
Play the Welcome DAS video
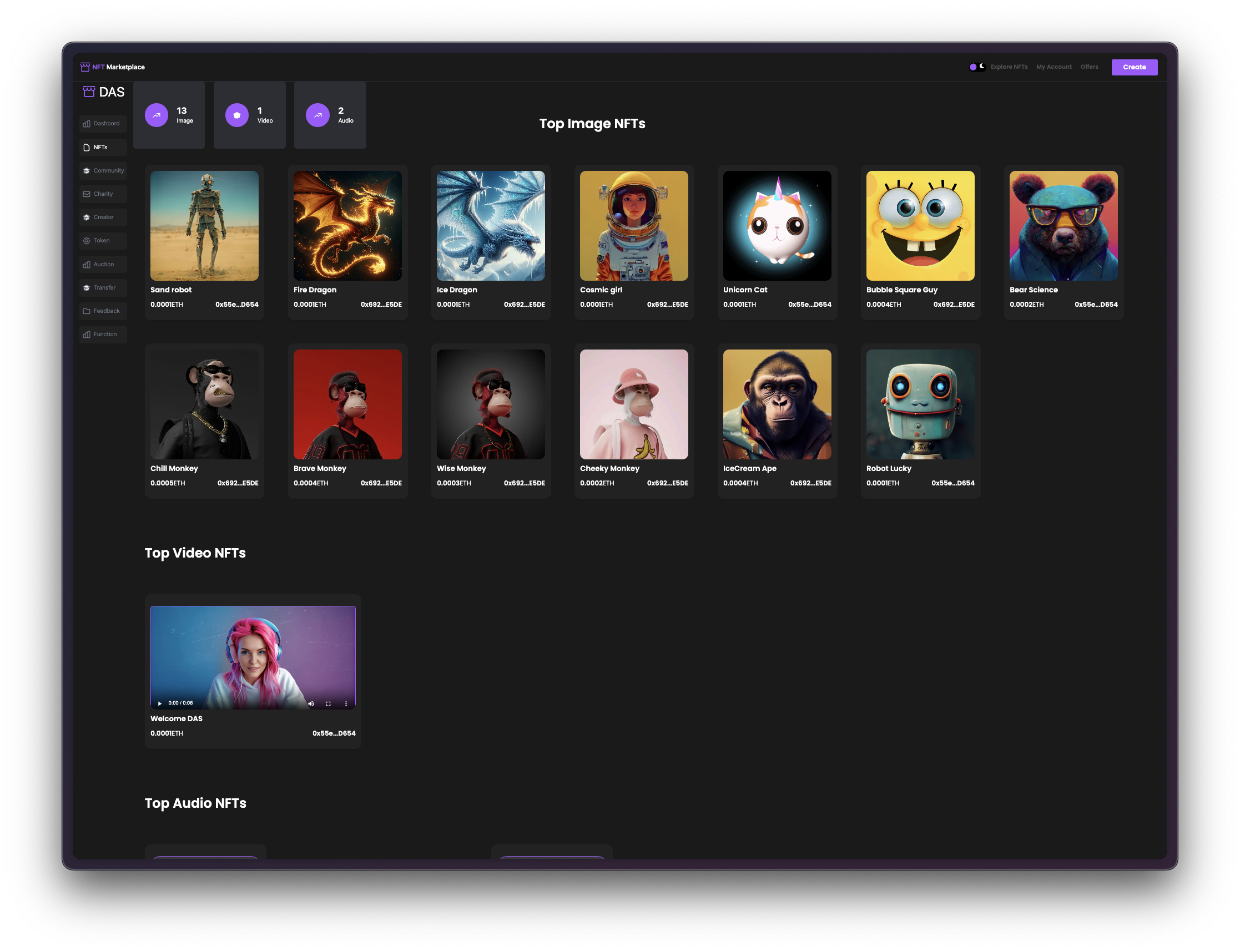160,703
